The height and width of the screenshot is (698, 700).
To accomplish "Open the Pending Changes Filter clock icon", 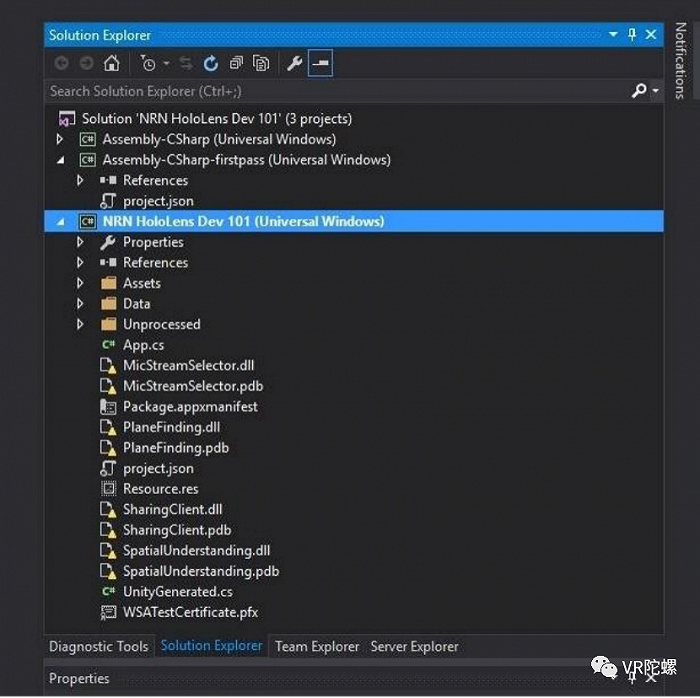I will 148,63.
